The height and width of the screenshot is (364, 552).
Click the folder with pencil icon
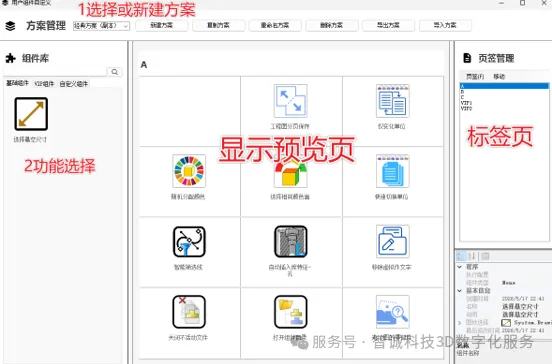tap(393, 241)
